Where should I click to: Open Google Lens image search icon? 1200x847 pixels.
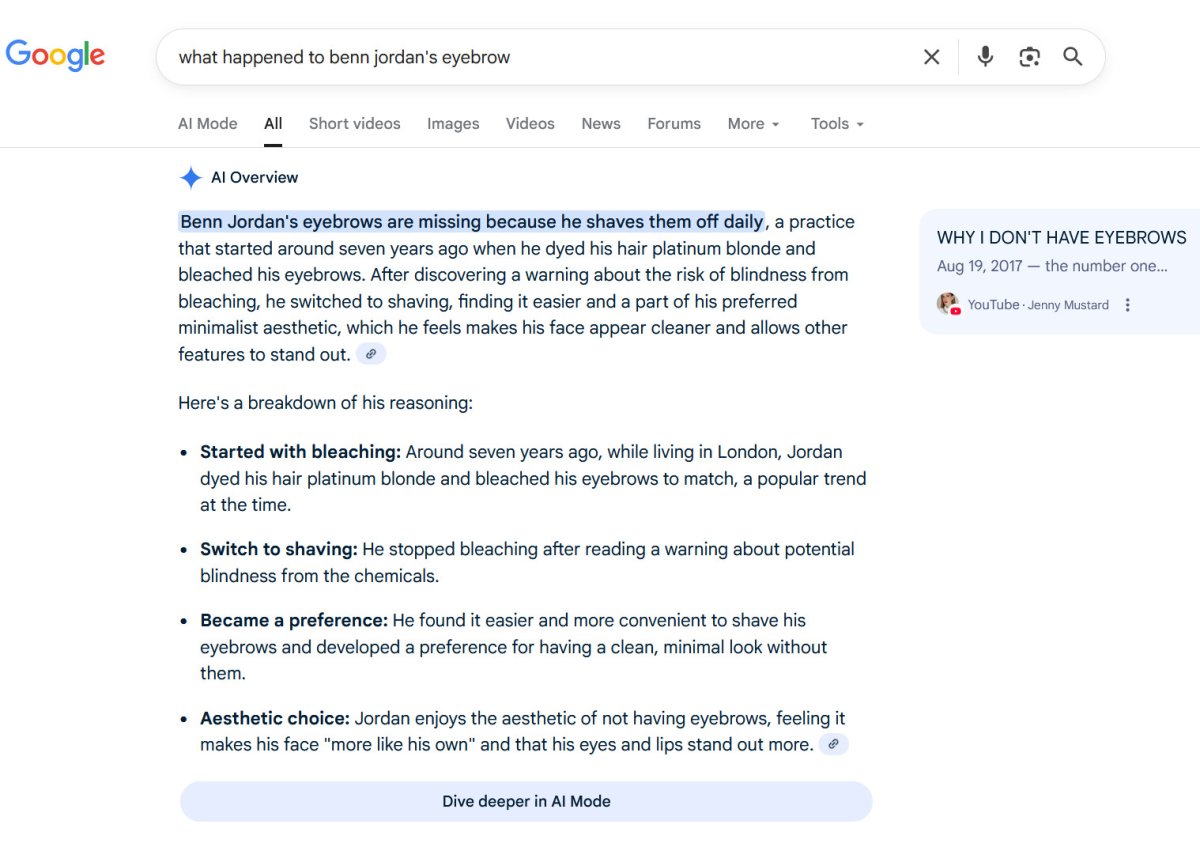click(1030, 57)
